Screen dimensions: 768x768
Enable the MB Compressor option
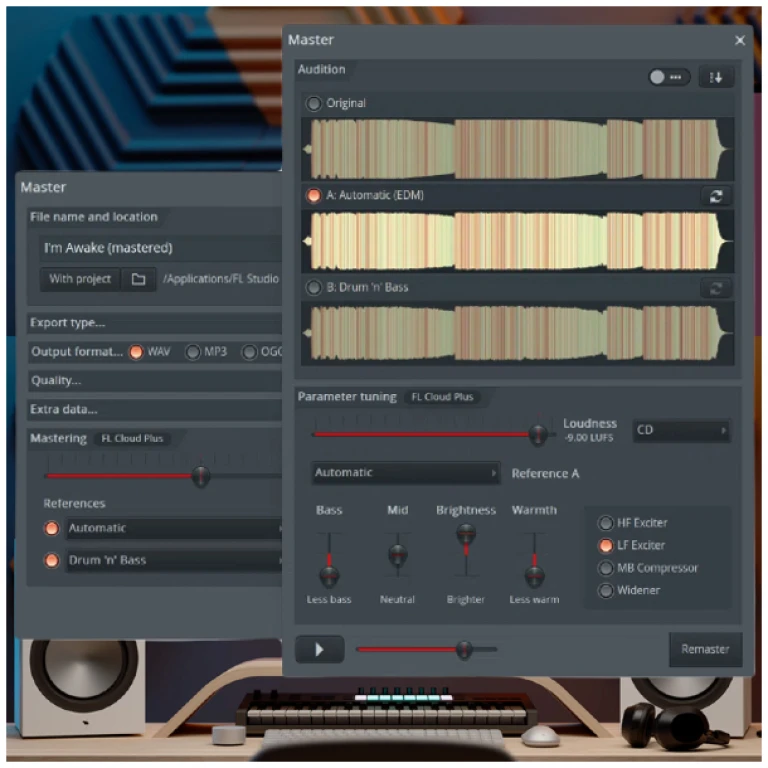pos(605,568)
